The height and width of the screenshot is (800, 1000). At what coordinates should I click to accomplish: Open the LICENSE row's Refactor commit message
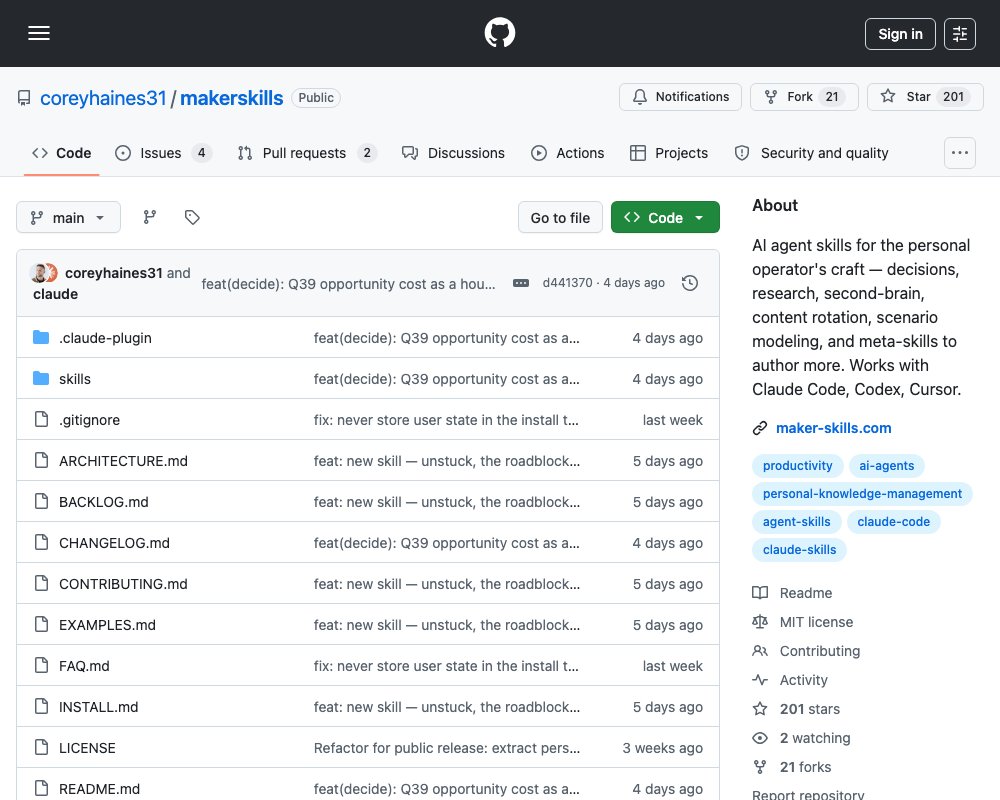[446, 748]
